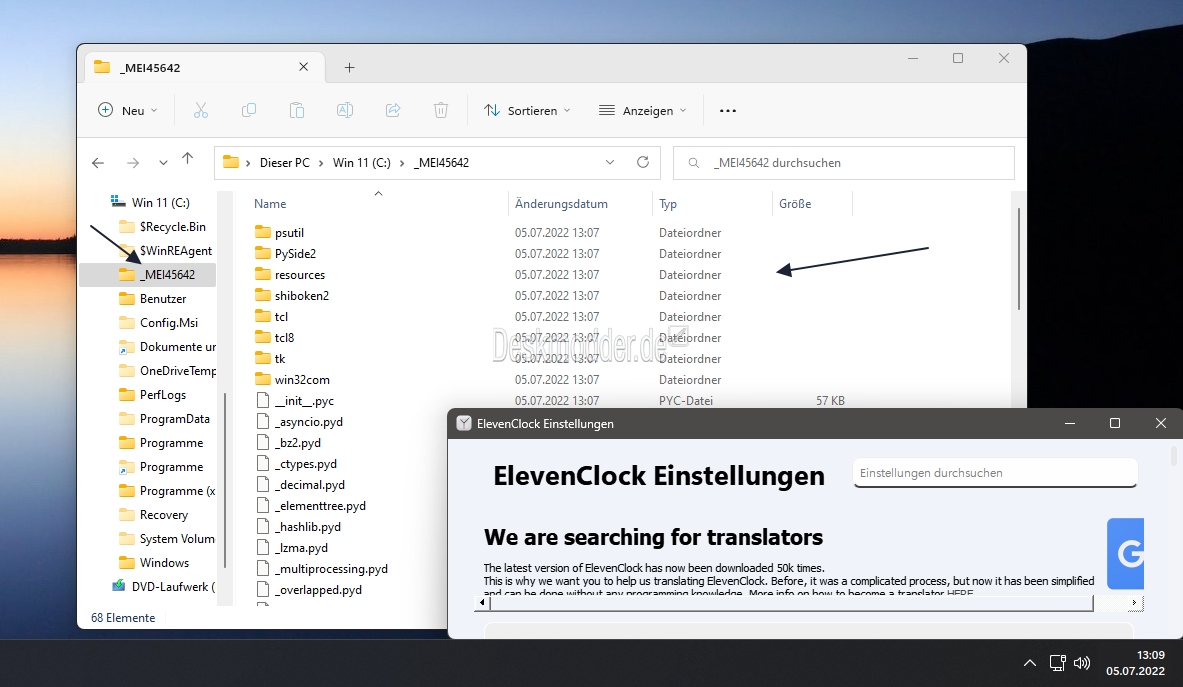Image resolution: width=1183 pixels, height=687 pixels.
Task: Click the Share icon in Explorer toolbar
Action: pyautogui.click(x=393, y=111)
